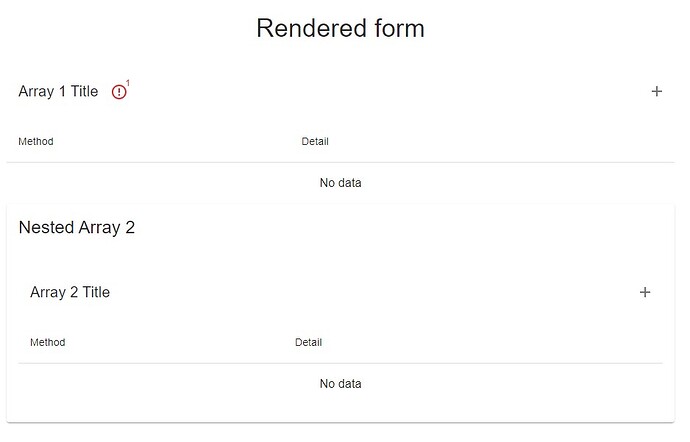Click the divider line below Array 1 header
690x442 pixels.
point(341,162)
